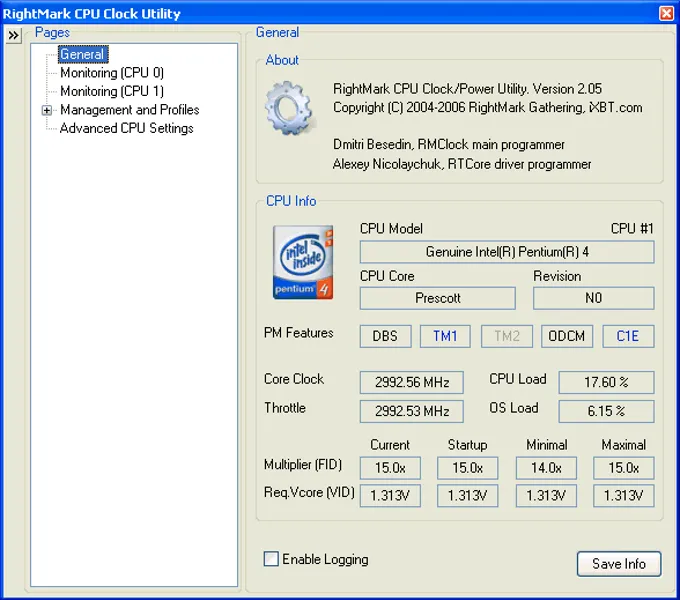Open the Monitoring (CPU 1) page

point(112,91)
